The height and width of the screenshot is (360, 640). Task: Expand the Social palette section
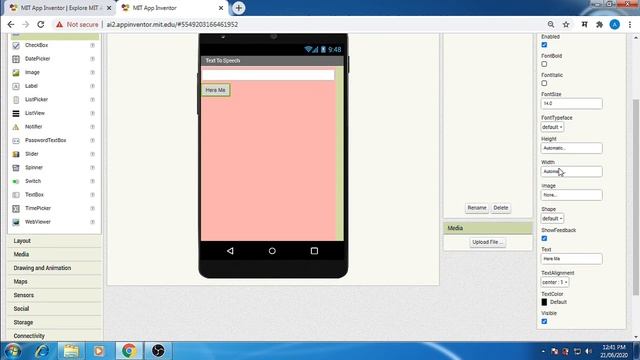(x=54, y=309)
